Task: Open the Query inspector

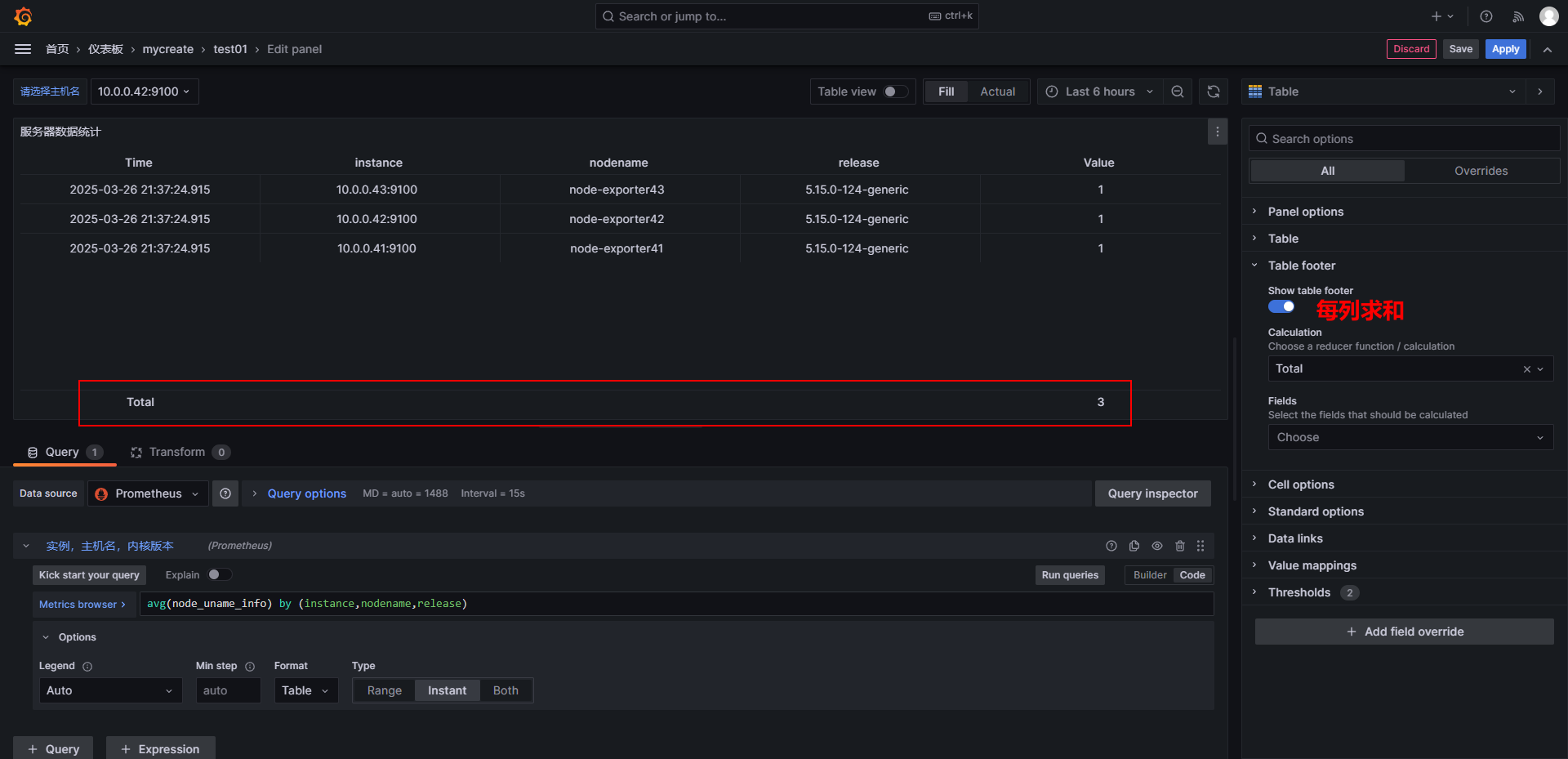Action: pyautogui.click(x=1152, y=493)
